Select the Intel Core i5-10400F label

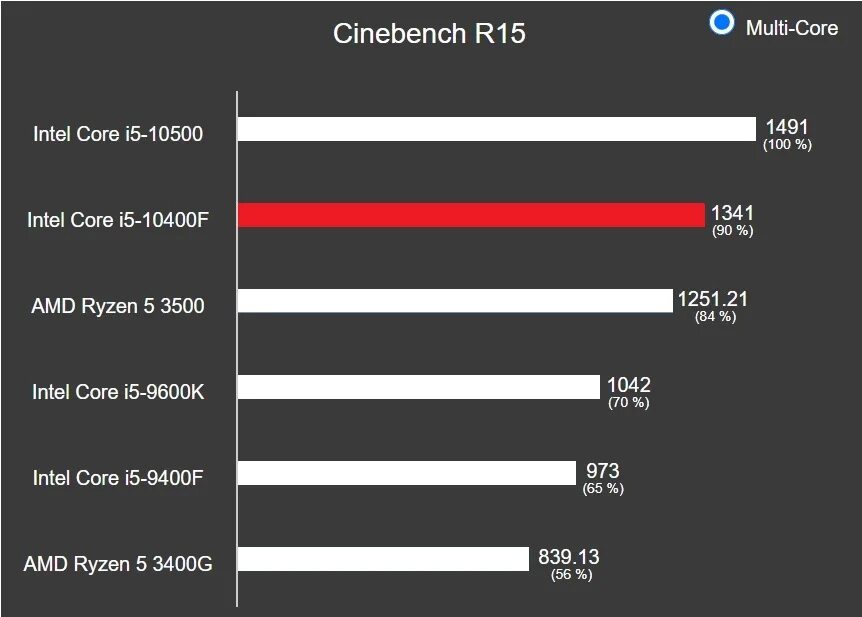pos(118,220)
